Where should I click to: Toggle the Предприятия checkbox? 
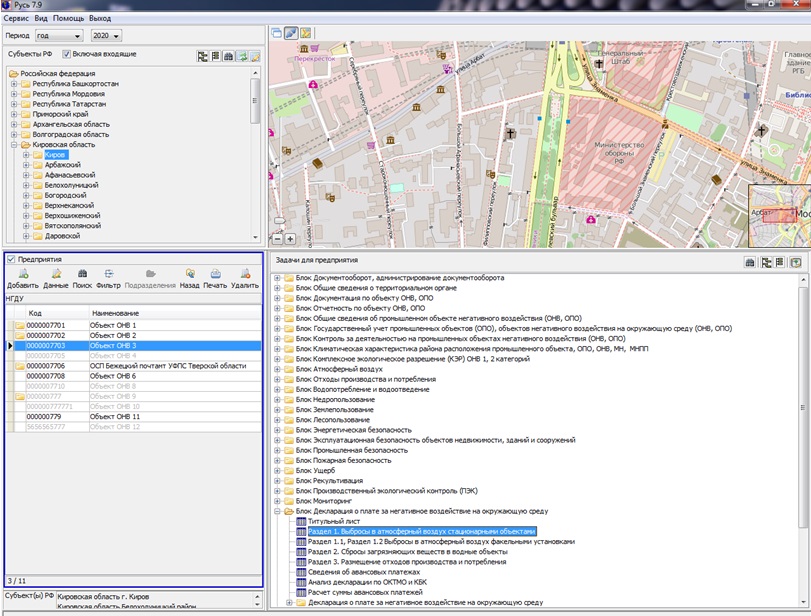click(x=11, y=259)
